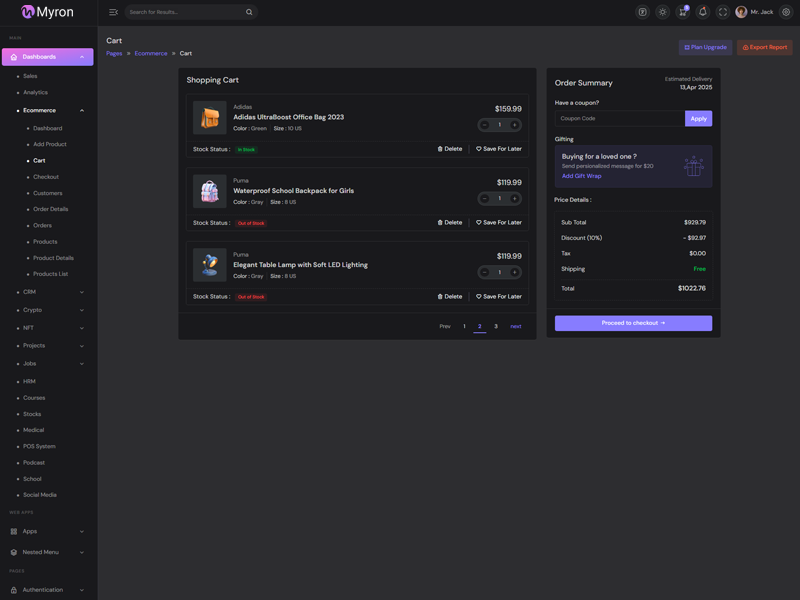Apply the coupon code
Image resolution: width=800 pixels, height=600 pixels.
pyautogui.click(x=698, y=118)
